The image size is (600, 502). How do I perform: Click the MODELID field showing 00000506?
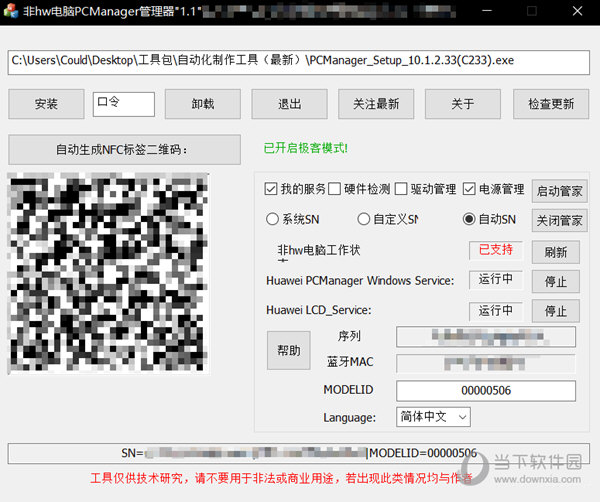pos(486,391)
